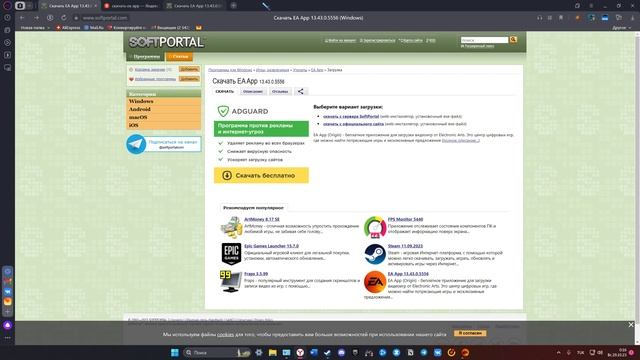This screenshot has width=640, height=360.
Task: Open the Steam 11.09.2023 link
Action: pos(405,246)
